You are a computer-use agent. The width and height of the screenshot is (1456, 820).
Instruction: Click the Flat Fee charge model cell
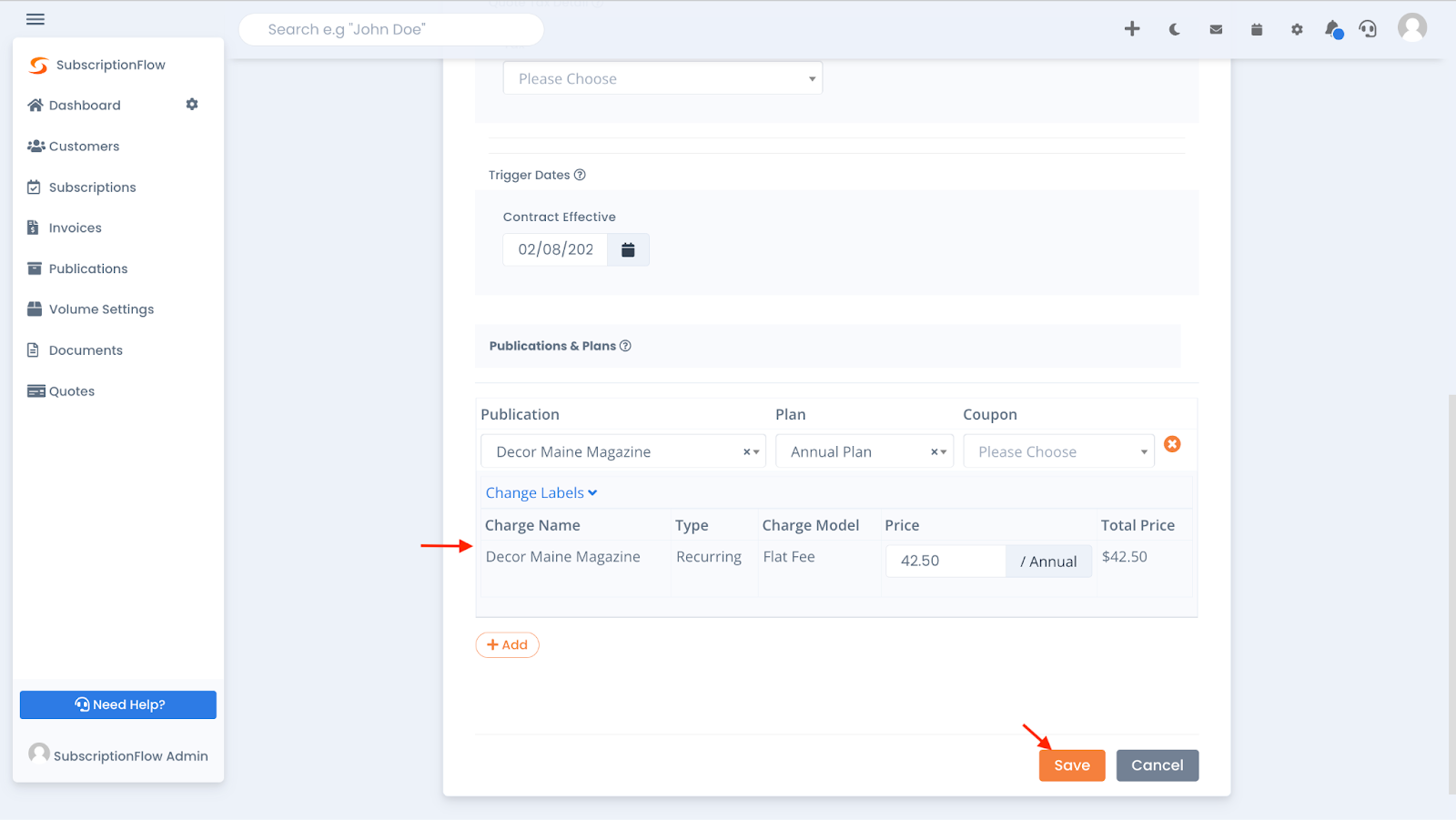tap(789, 557)
